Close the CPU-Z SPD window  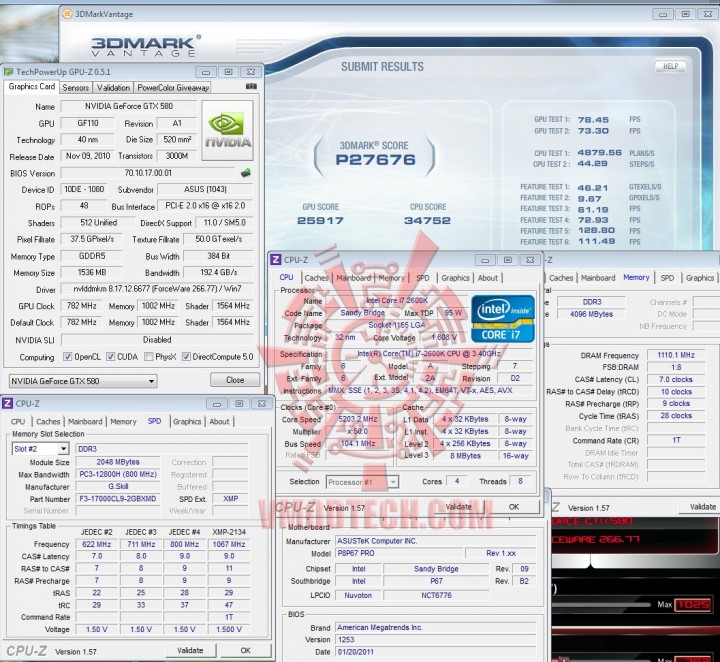(262, 404)
